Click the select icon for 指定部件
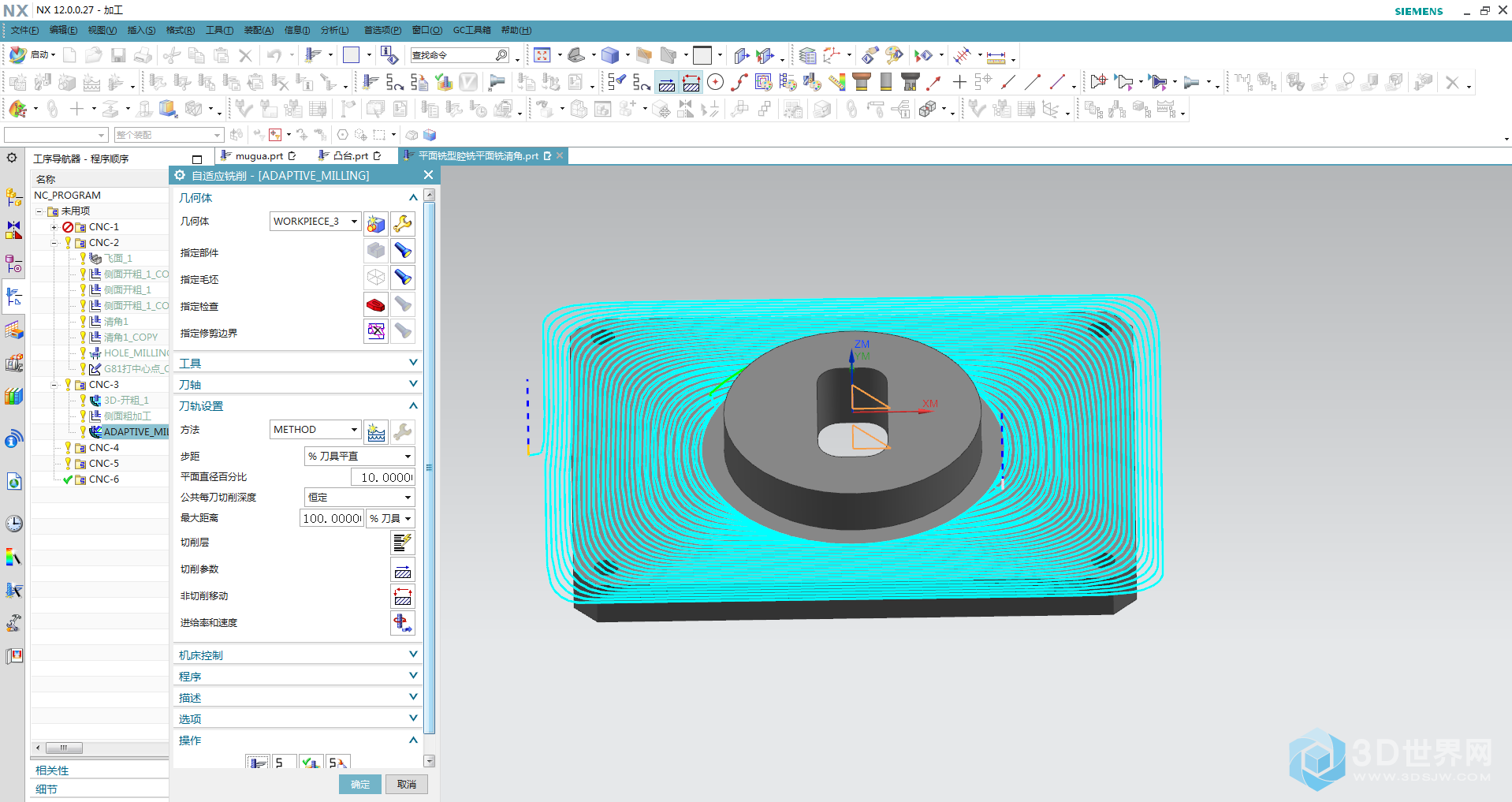The width and height of the screenshot is (1512, 802). click(x=376, y=251)
